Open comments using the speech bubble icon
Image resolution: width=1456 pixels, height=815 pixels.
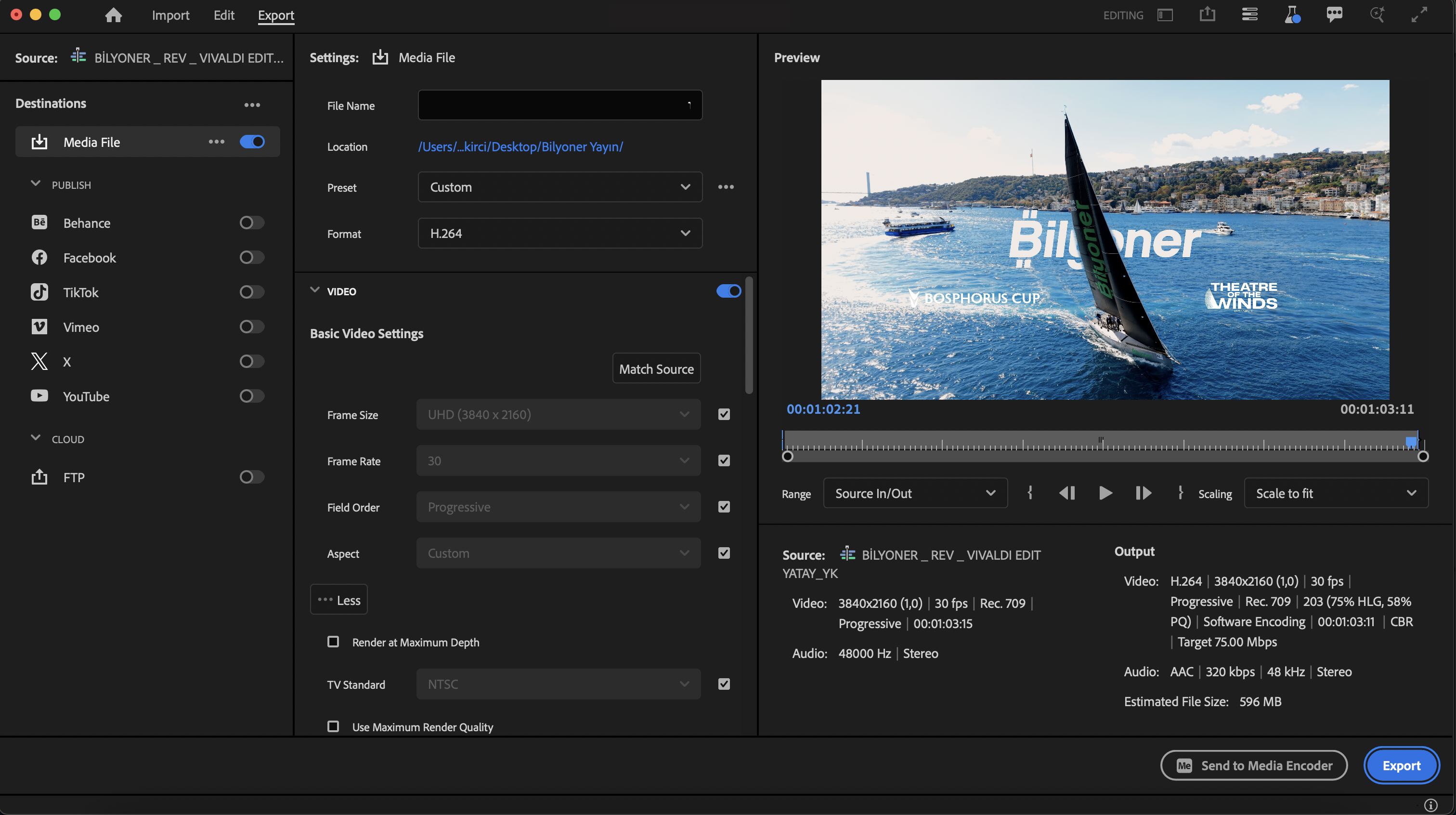(1335, 15)
